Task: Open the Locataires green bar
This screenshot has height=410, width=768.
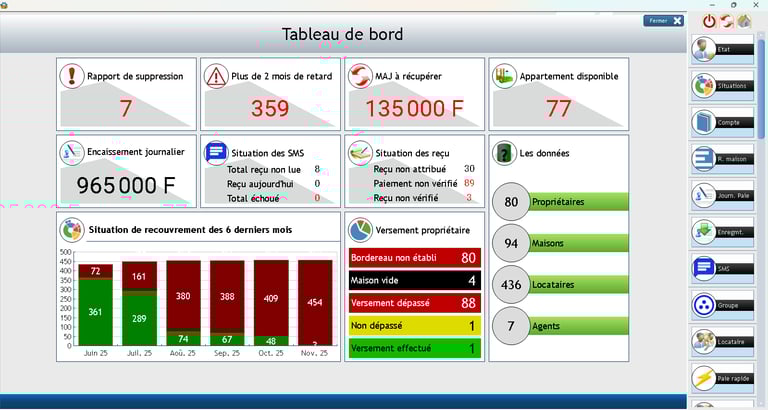Action: pos(578,285)
